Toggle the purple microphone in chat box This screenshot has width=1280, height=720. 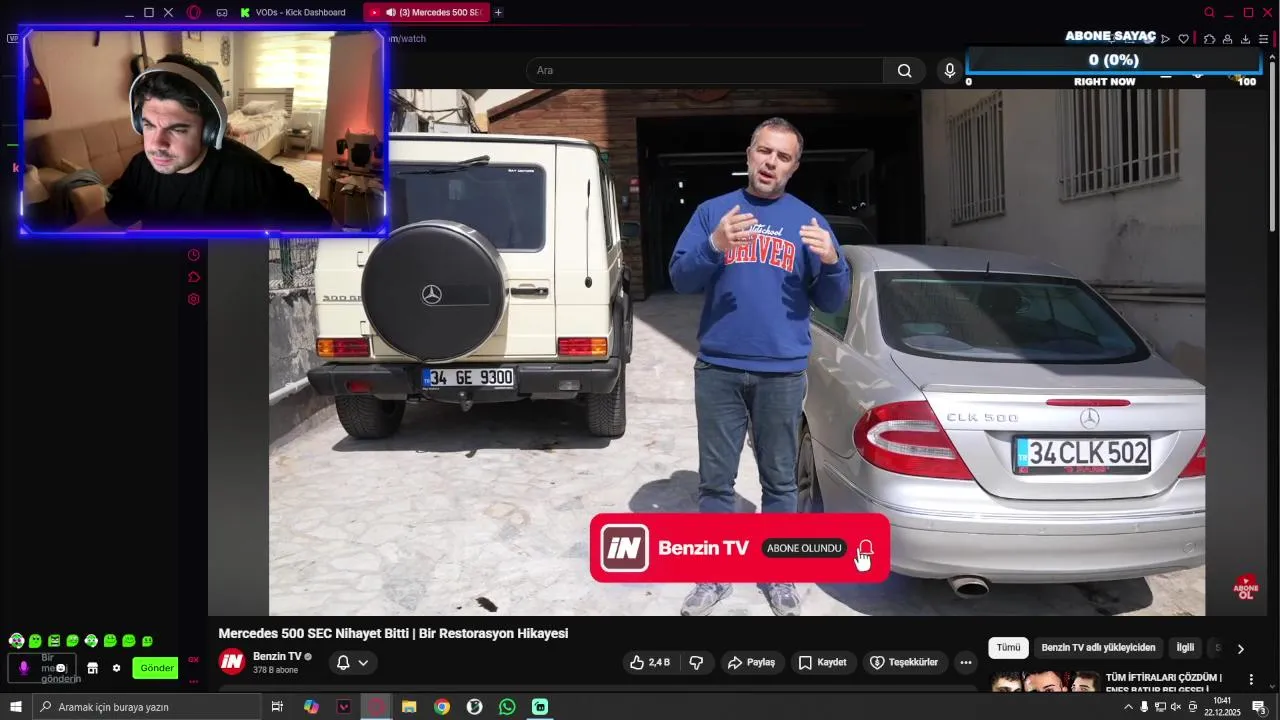pyautogui.click(x=24, y=668)
